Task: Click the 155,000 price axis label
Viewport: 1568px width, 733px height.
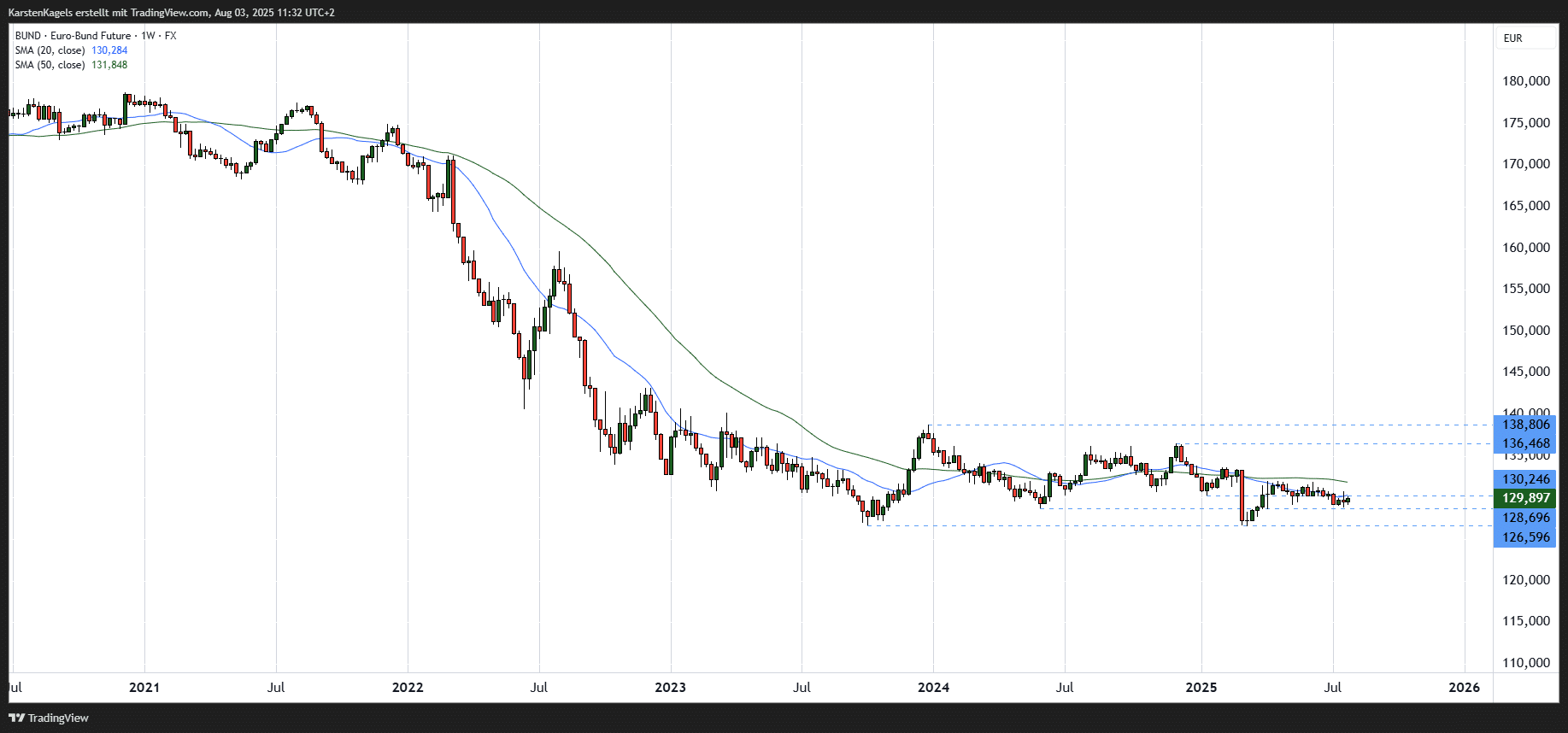Action: [1526, 289]
